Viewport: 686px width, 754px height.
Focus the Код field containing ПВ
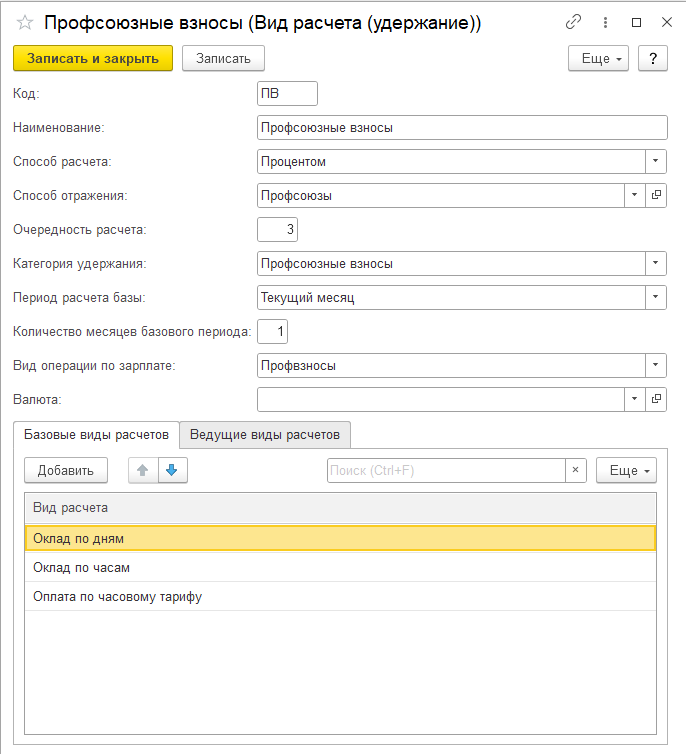287,93
